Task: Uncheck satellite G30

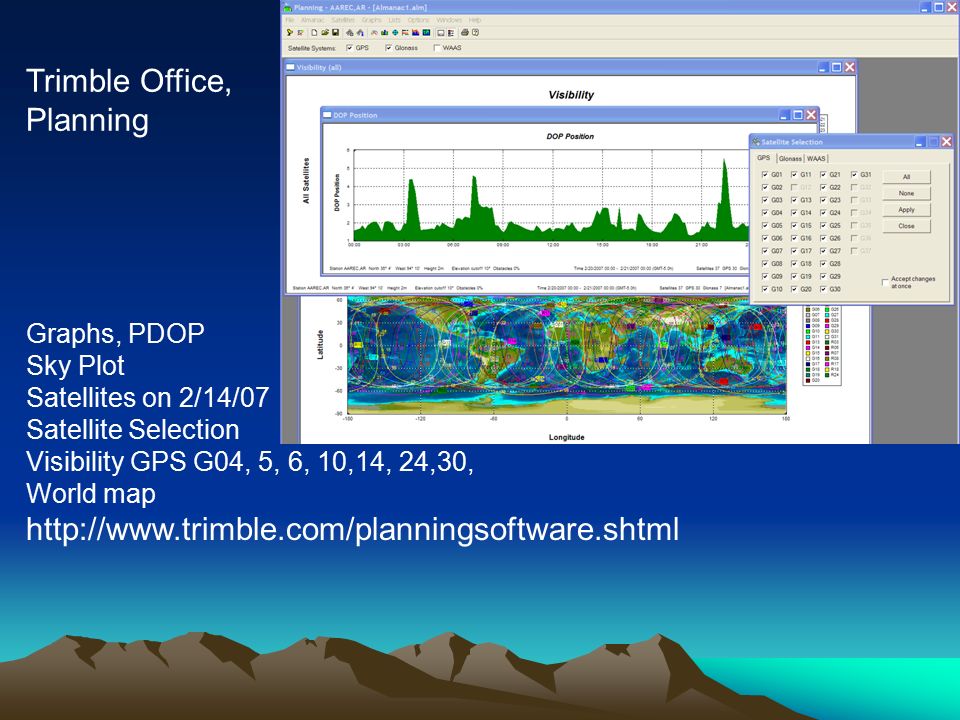Action: (x=823, y=289)
